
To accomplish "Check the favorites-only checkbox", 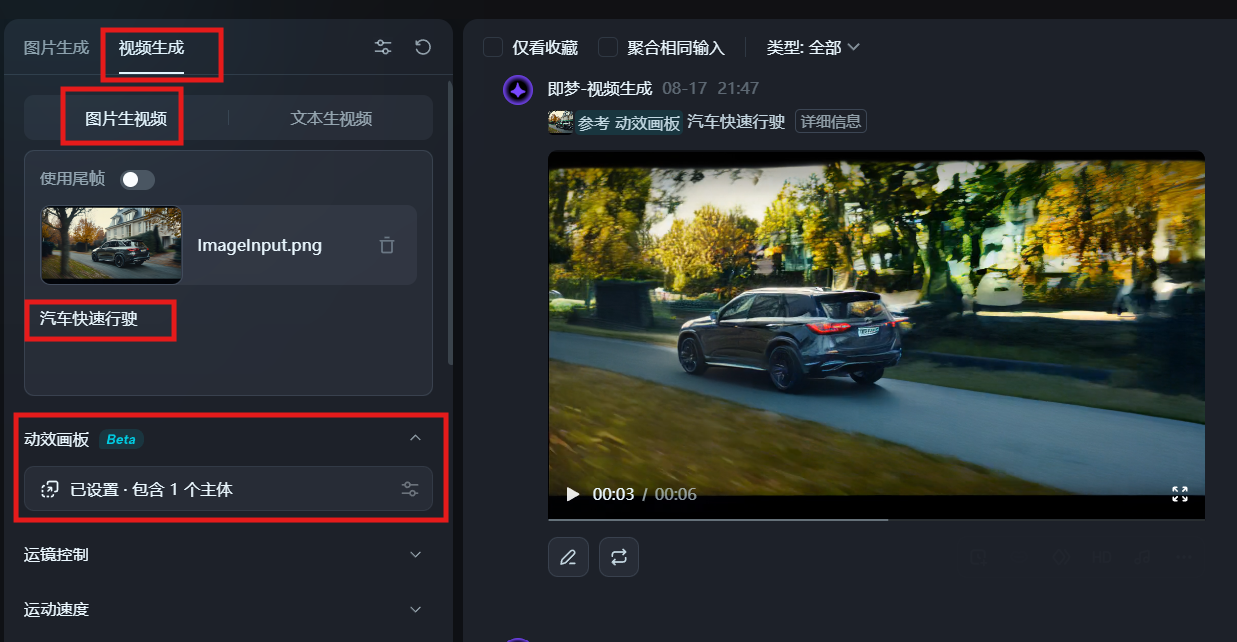I will pyautogui.click(x=492, y=47).
